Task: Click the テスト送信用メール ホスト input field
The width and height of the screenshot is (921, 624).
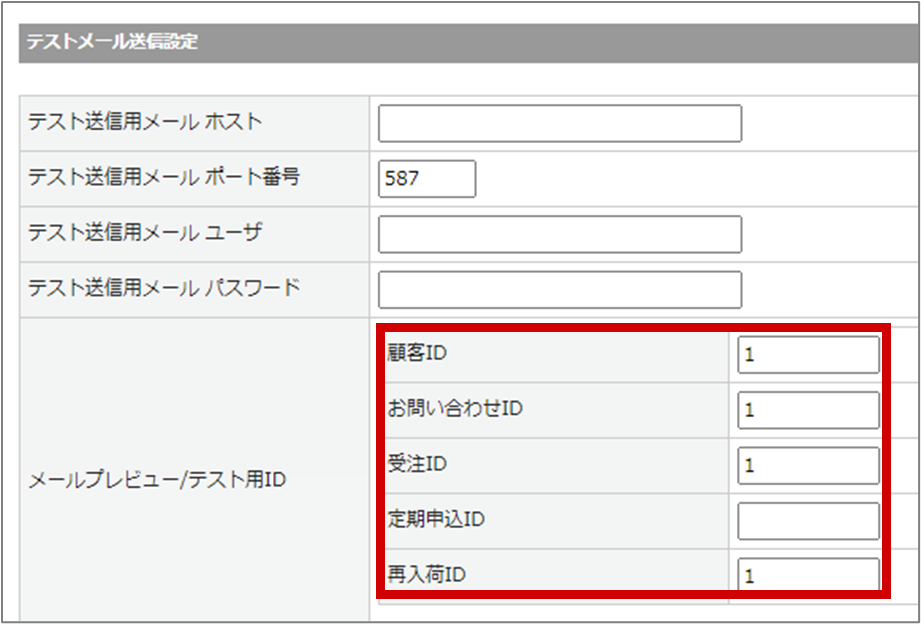Action: click(x=559, y=123)
